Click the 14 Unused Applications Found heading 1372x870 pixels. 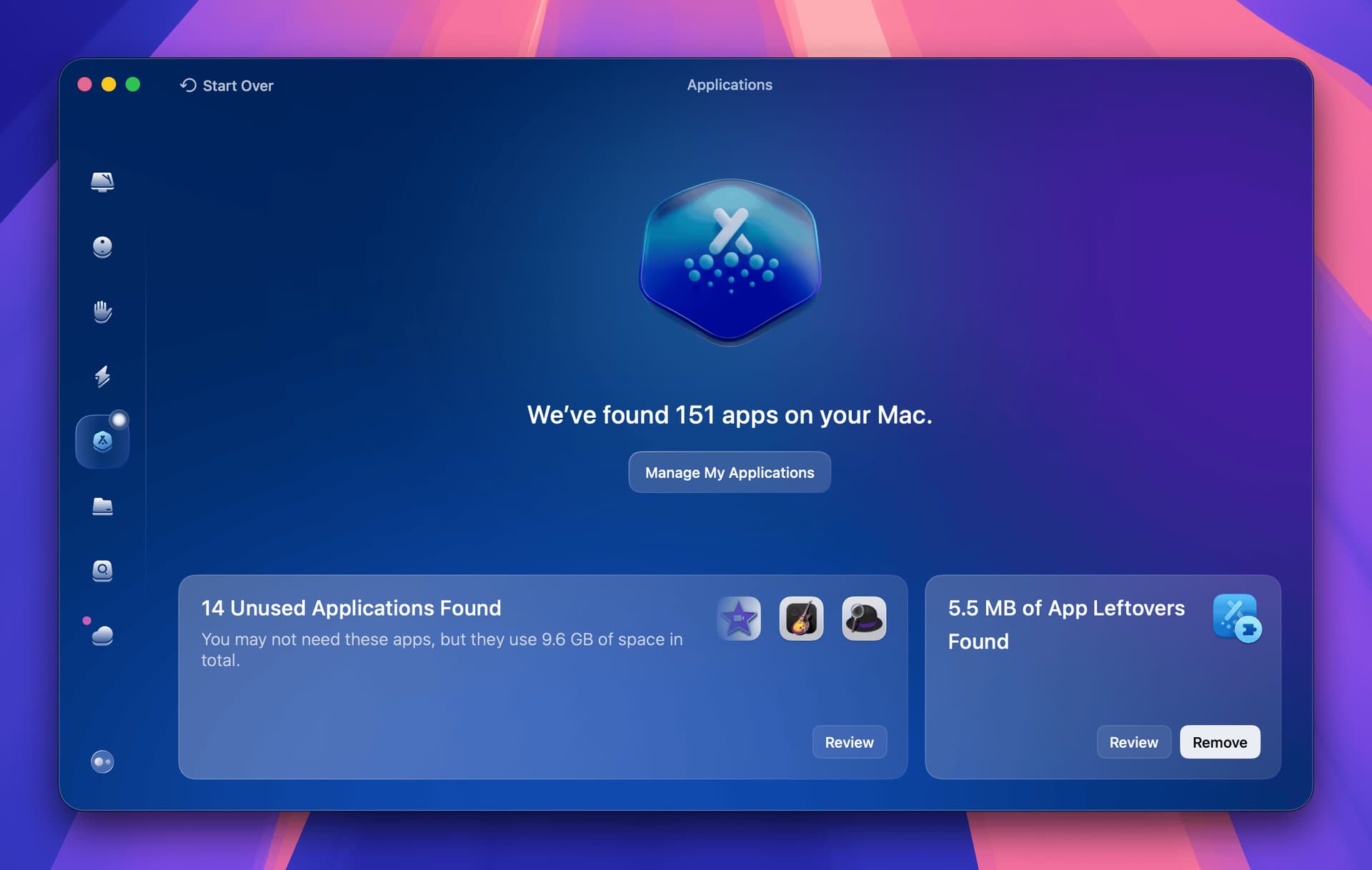tap(351, 608)
